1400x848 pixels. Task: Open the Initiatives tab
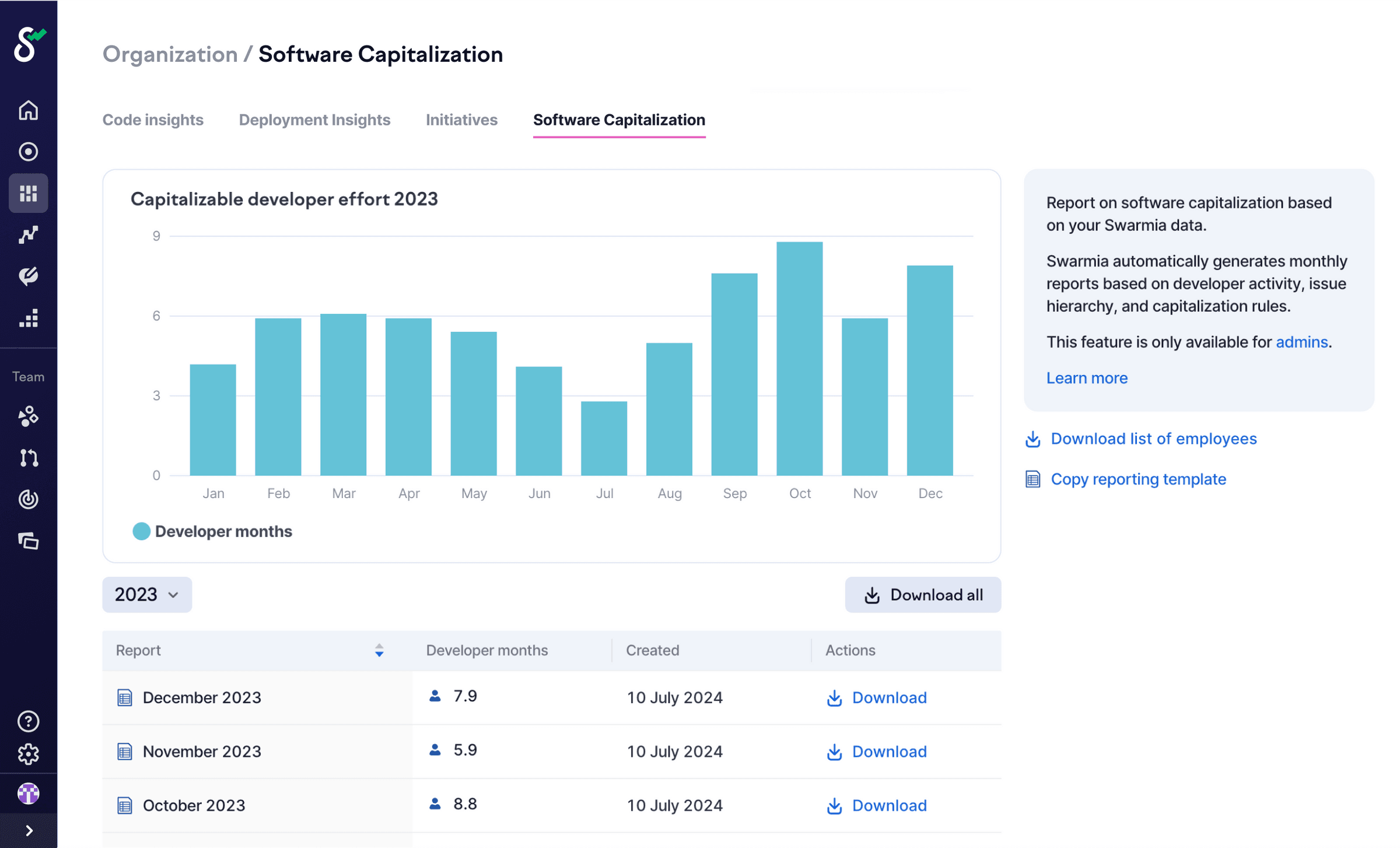point(461,120)
